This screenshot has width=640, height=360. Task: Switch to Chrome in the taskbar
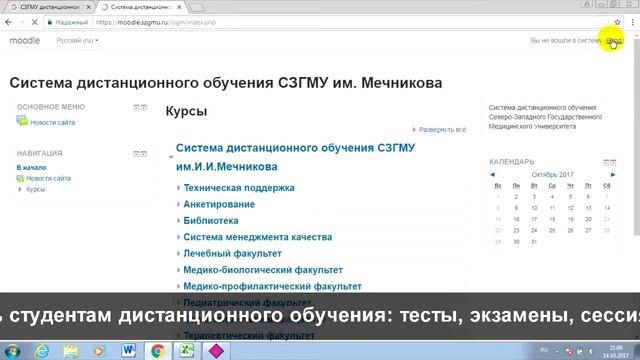pyautogui.click(x=158, y=351)
